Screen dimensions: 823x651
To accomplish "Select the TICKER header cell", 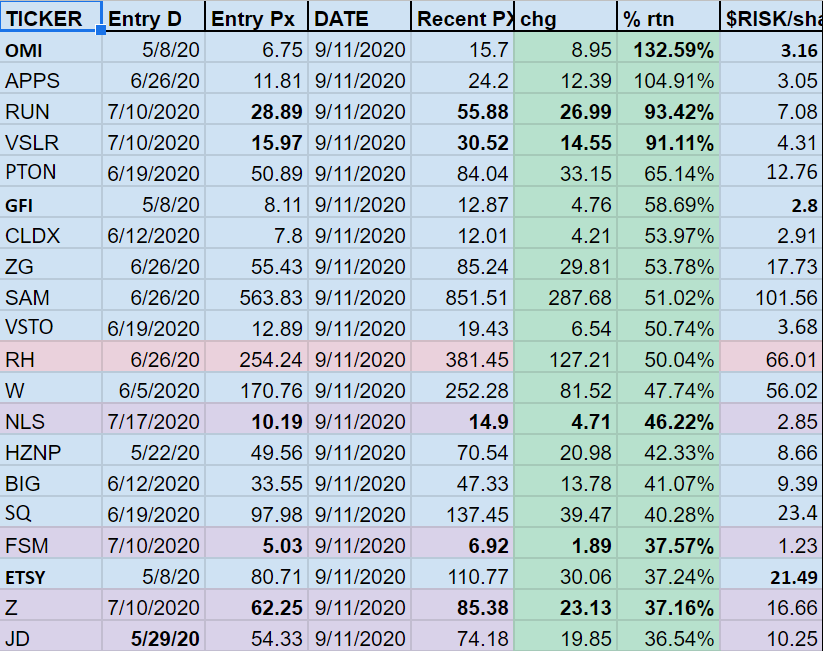I will coord(51,17).
